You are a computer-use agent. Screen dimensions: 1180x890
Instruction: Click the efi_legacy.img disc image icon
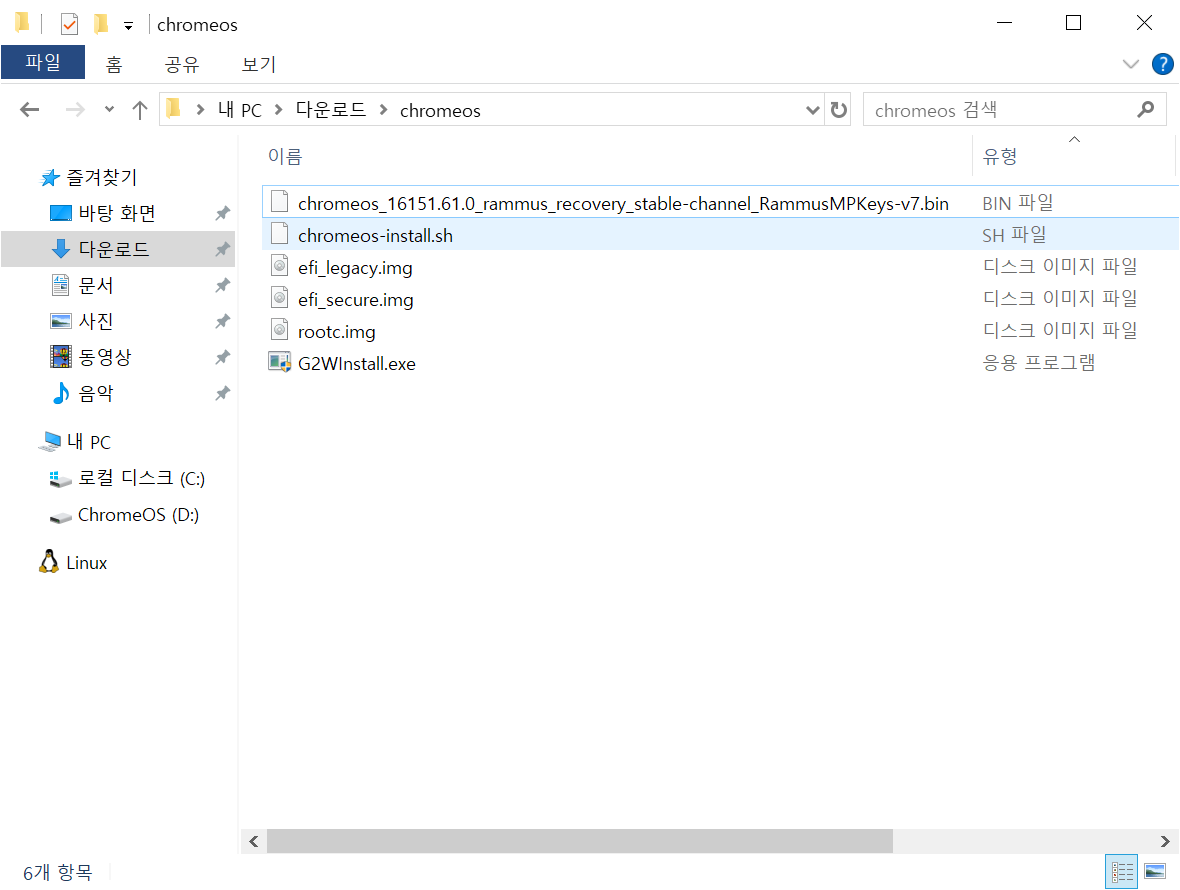pos(279,266)
